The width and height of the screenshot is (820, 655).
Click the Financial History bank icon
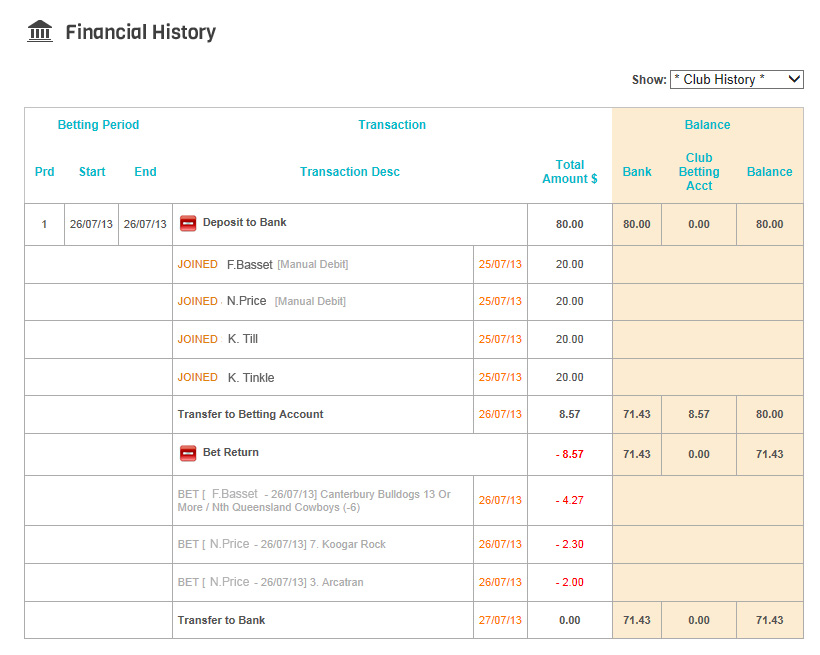click(x=39, y=30)
